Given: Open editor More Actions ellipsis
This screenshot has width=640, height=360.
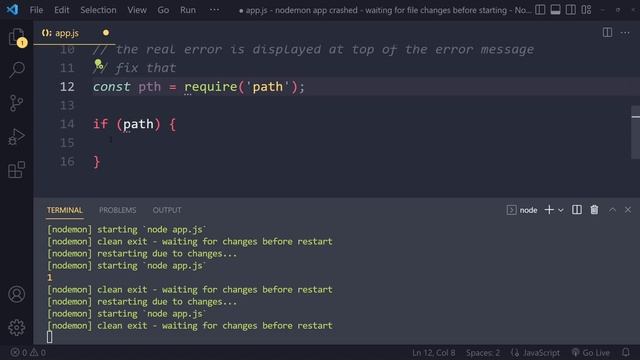Looking at the screenshot, I should [x=625, y=32].
